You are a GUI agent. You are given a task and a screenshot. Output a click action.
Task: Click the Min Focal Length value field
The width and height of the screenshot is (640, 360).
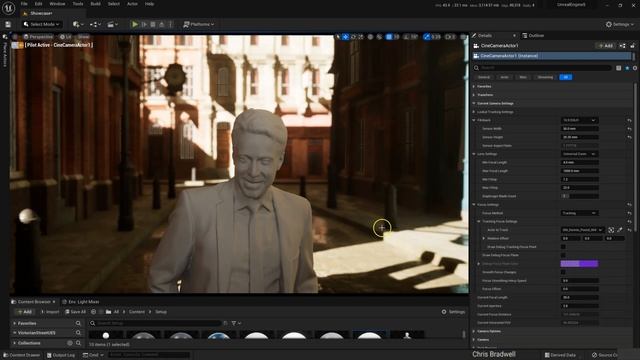coord(580,162)
